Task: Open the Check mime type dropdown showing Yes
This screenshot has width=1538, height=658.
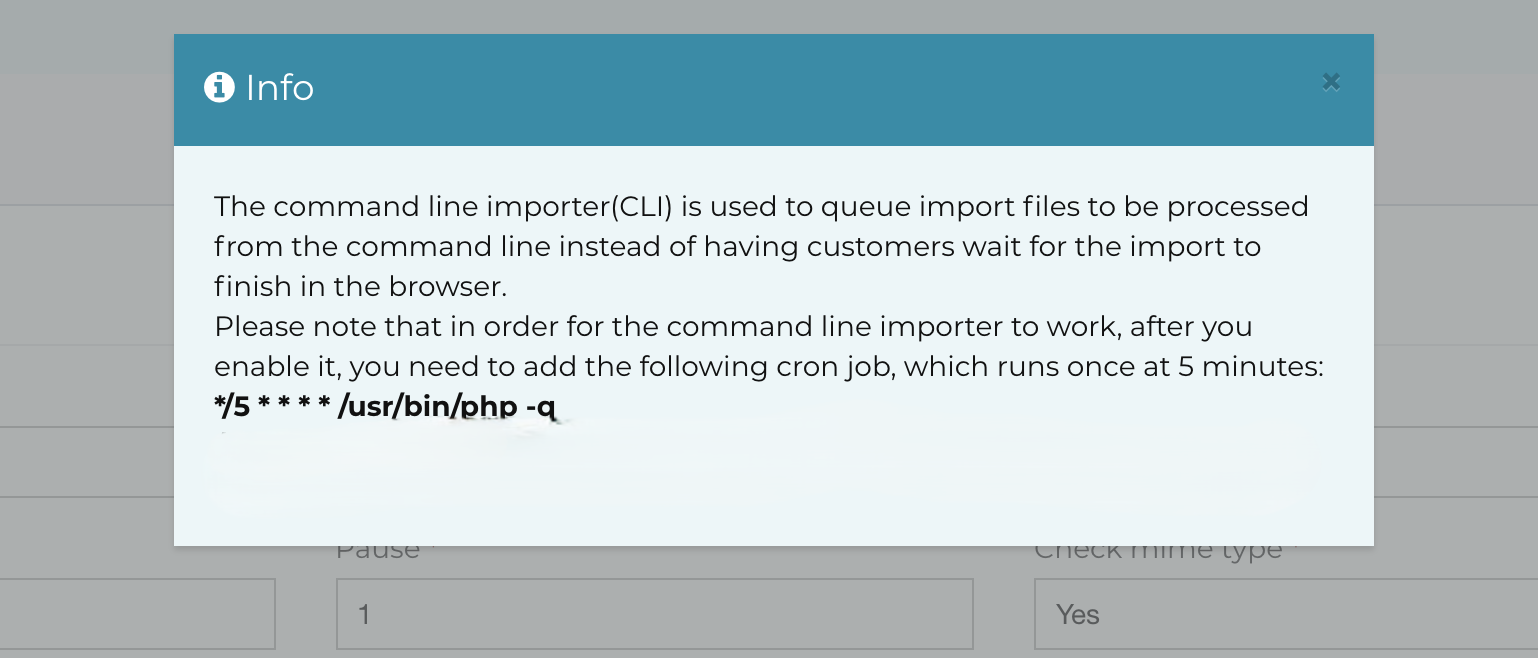Action: [x=1286, y=613]
